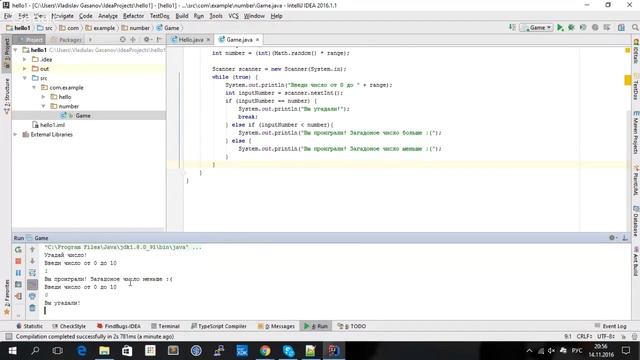The image size is (640, 360).
Task: Switch to Packages view tab
Action: [x=67, y=40]
